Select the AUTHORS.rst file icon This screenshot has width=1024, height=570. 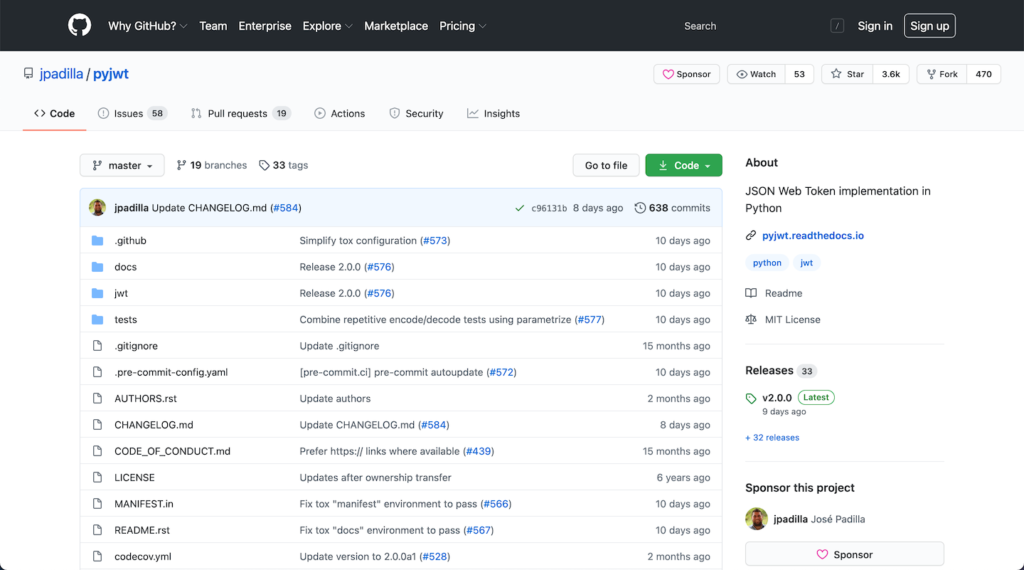(97, 398)
